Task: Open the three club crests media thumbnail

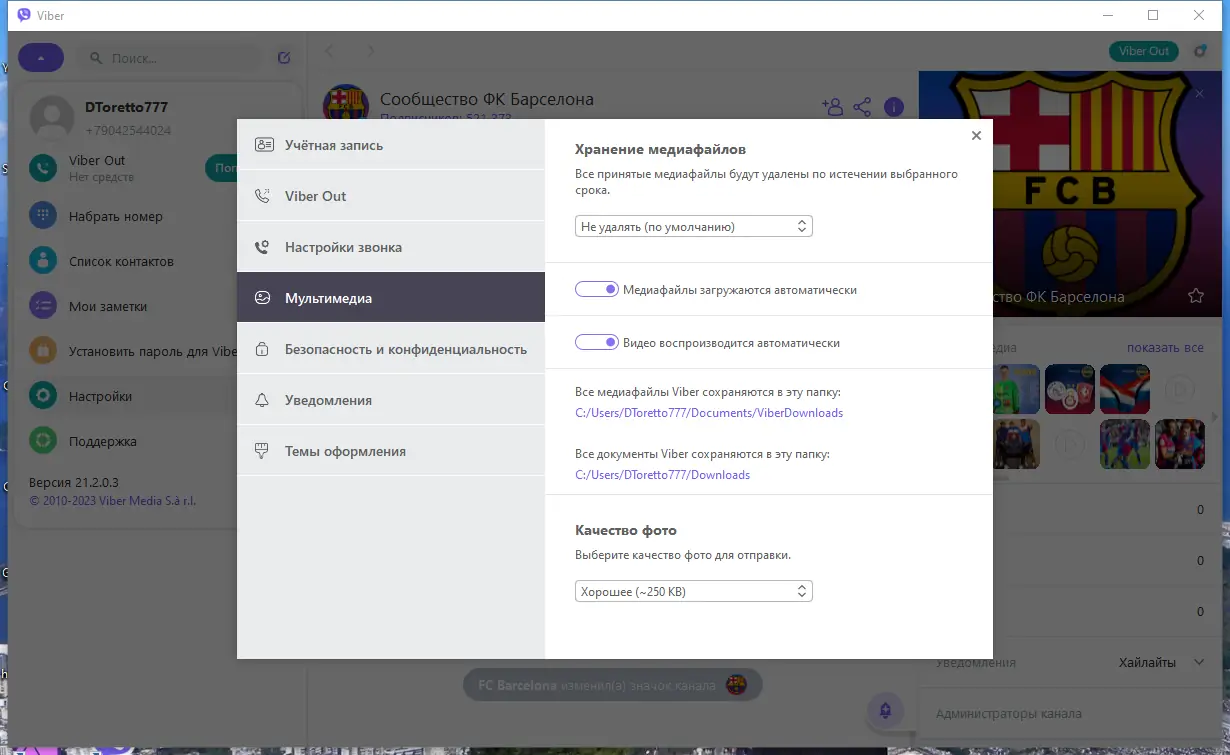Action: [1070, 389]
